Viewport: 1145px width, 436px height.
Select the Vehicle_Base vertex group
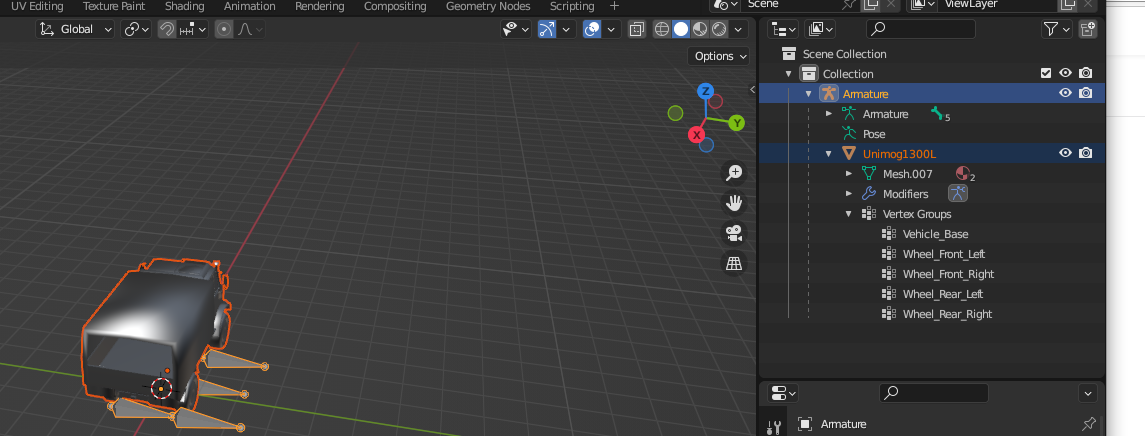pyautogui.click(x=935, y=234)
